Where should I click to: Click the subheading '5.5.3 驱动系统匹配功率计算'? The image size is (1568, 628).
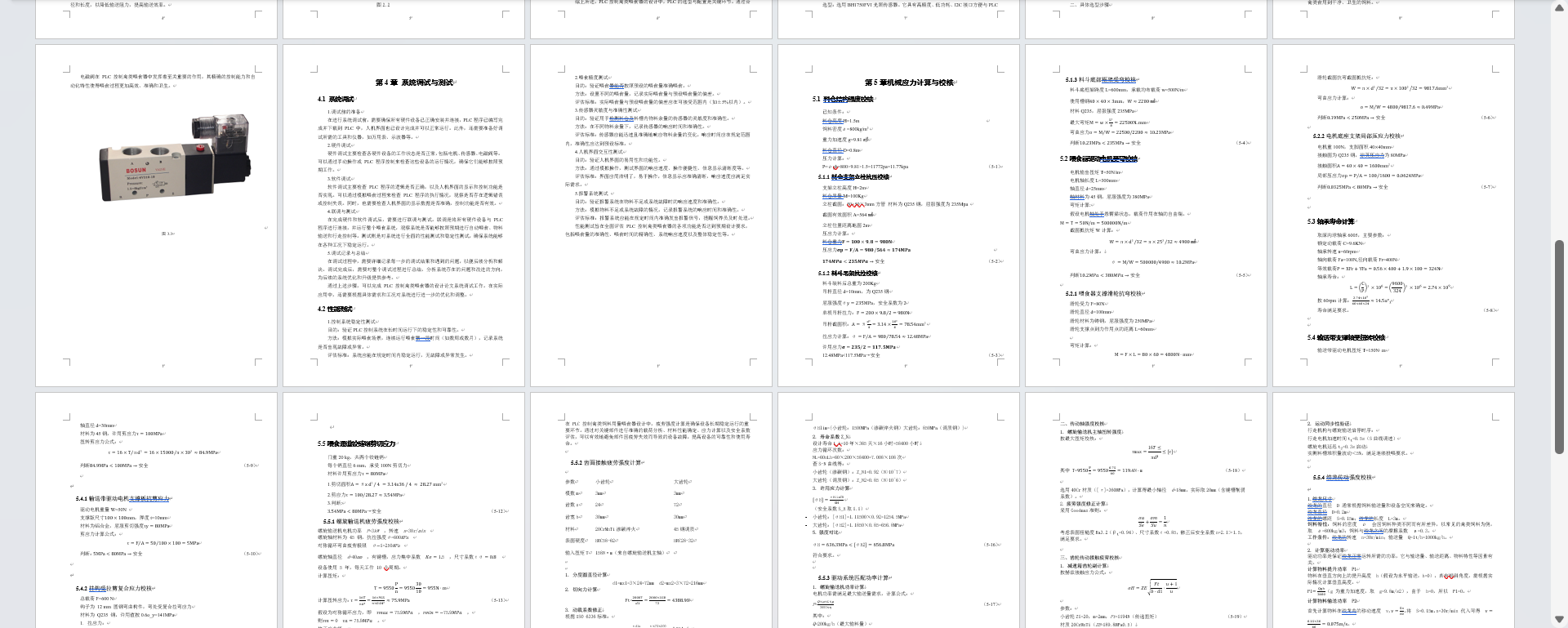tap(854, 578)
